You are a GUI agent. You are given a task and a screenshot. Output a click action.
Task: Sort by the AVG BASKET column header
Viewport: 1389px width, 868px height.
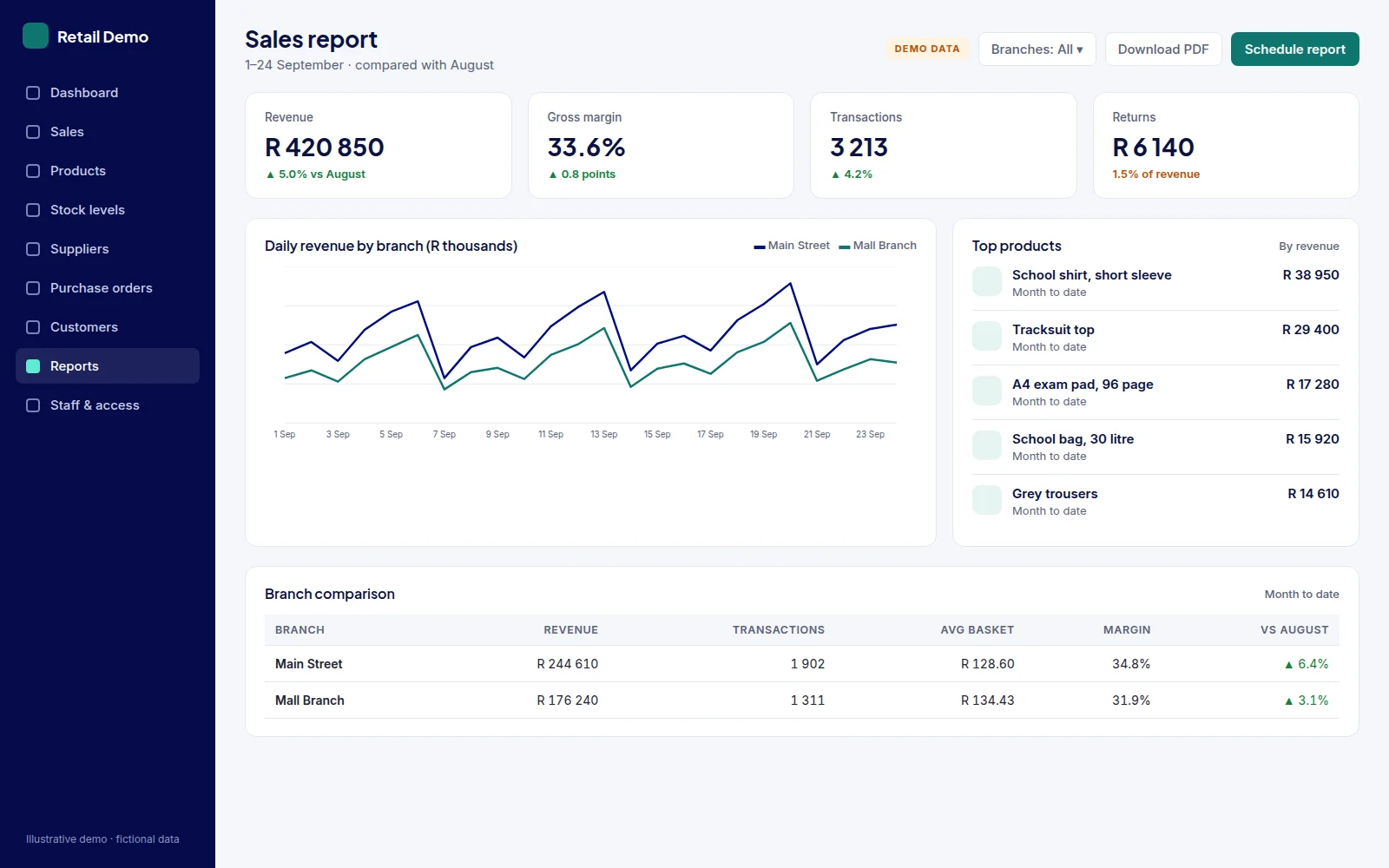tap(978, 630)
